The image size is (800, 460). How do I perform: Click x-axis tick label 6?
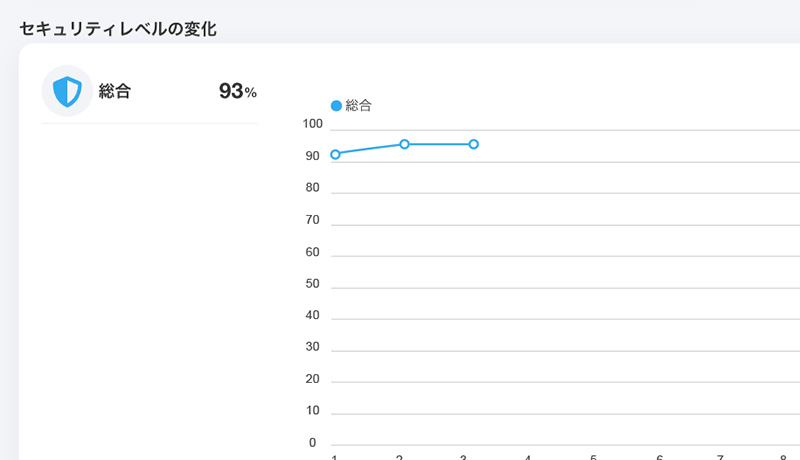tap(659, 457)
